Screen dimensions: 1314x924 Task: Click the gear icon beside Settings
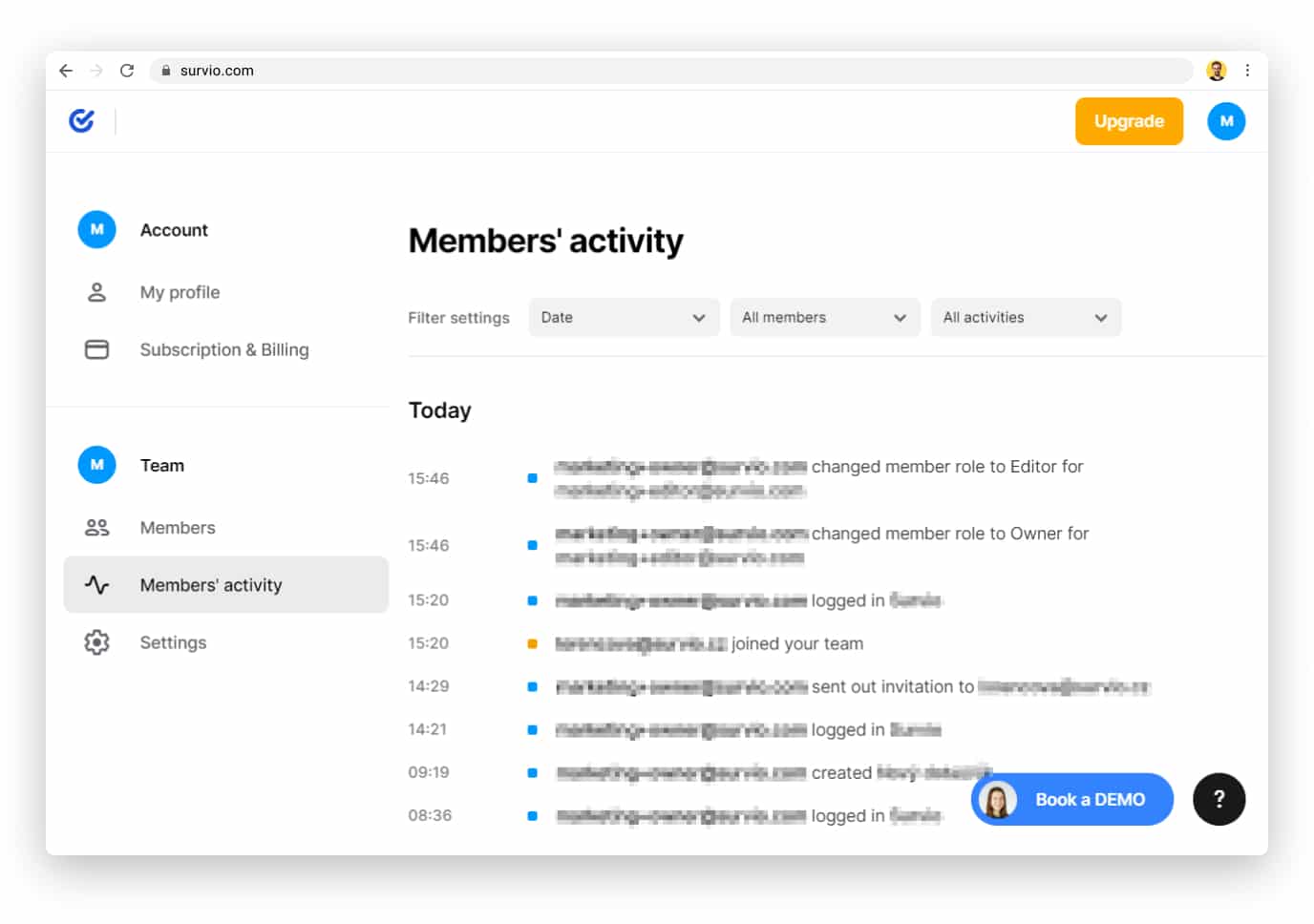coord(96,642)
